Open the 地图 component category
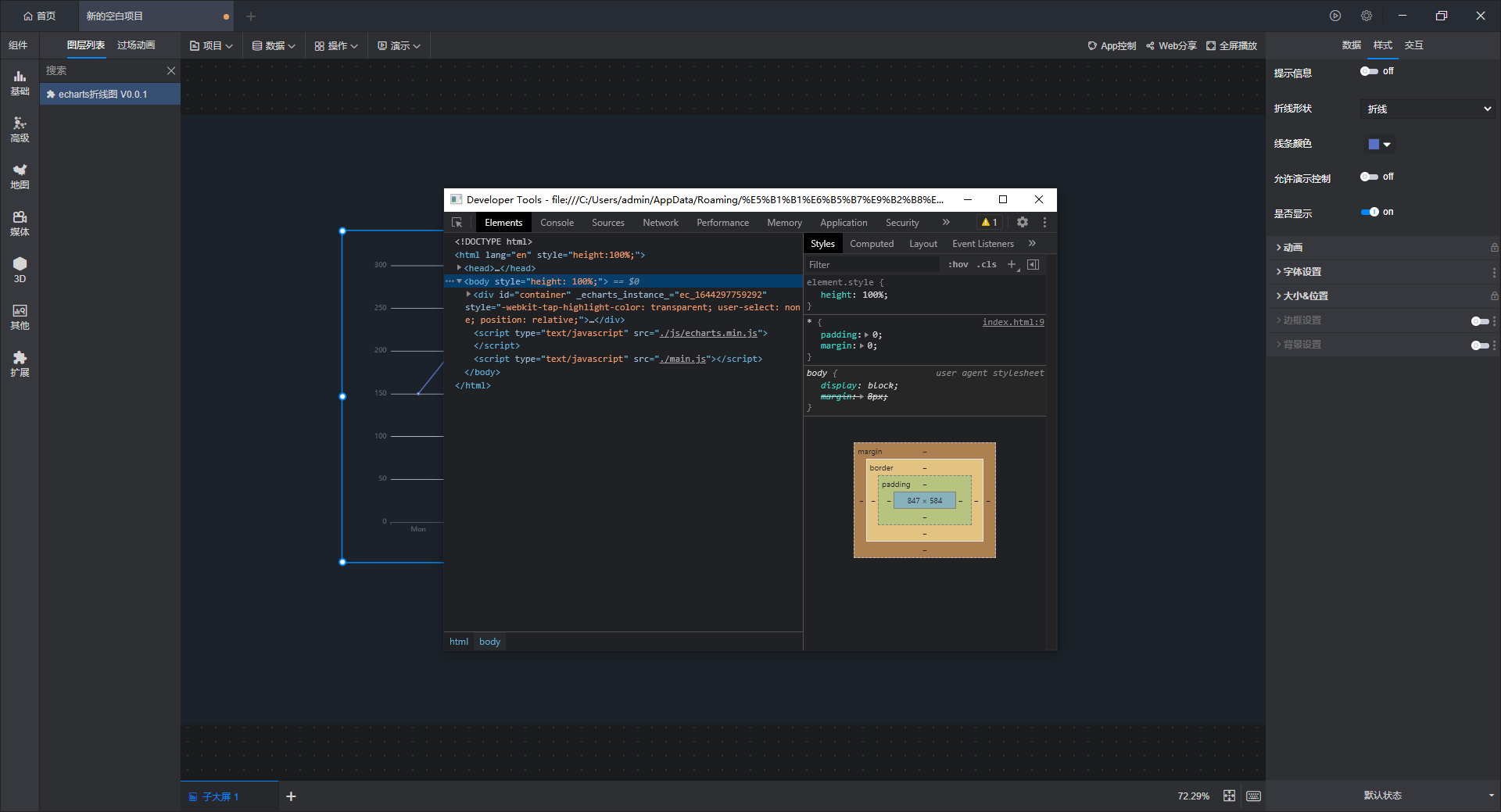 (x=20, y=177)
